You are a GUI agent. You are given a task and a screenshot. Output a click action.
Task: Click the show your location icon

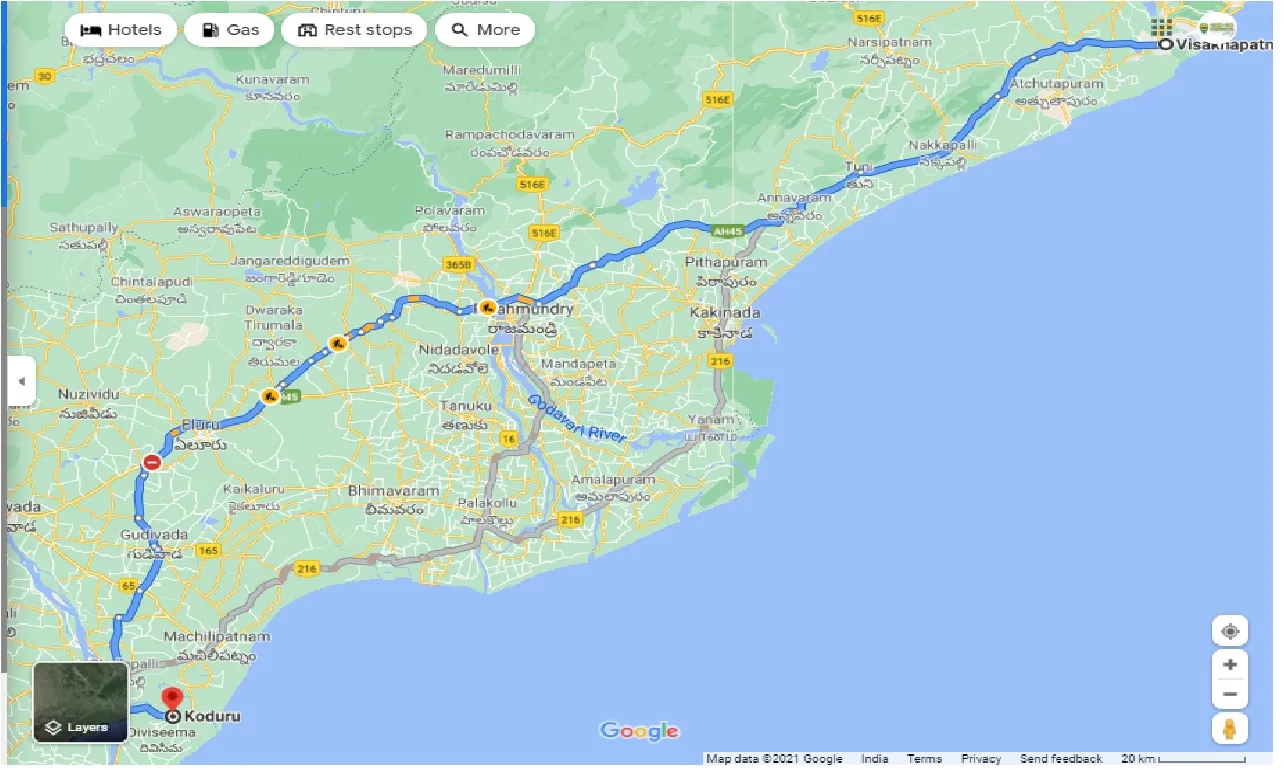1229,632
